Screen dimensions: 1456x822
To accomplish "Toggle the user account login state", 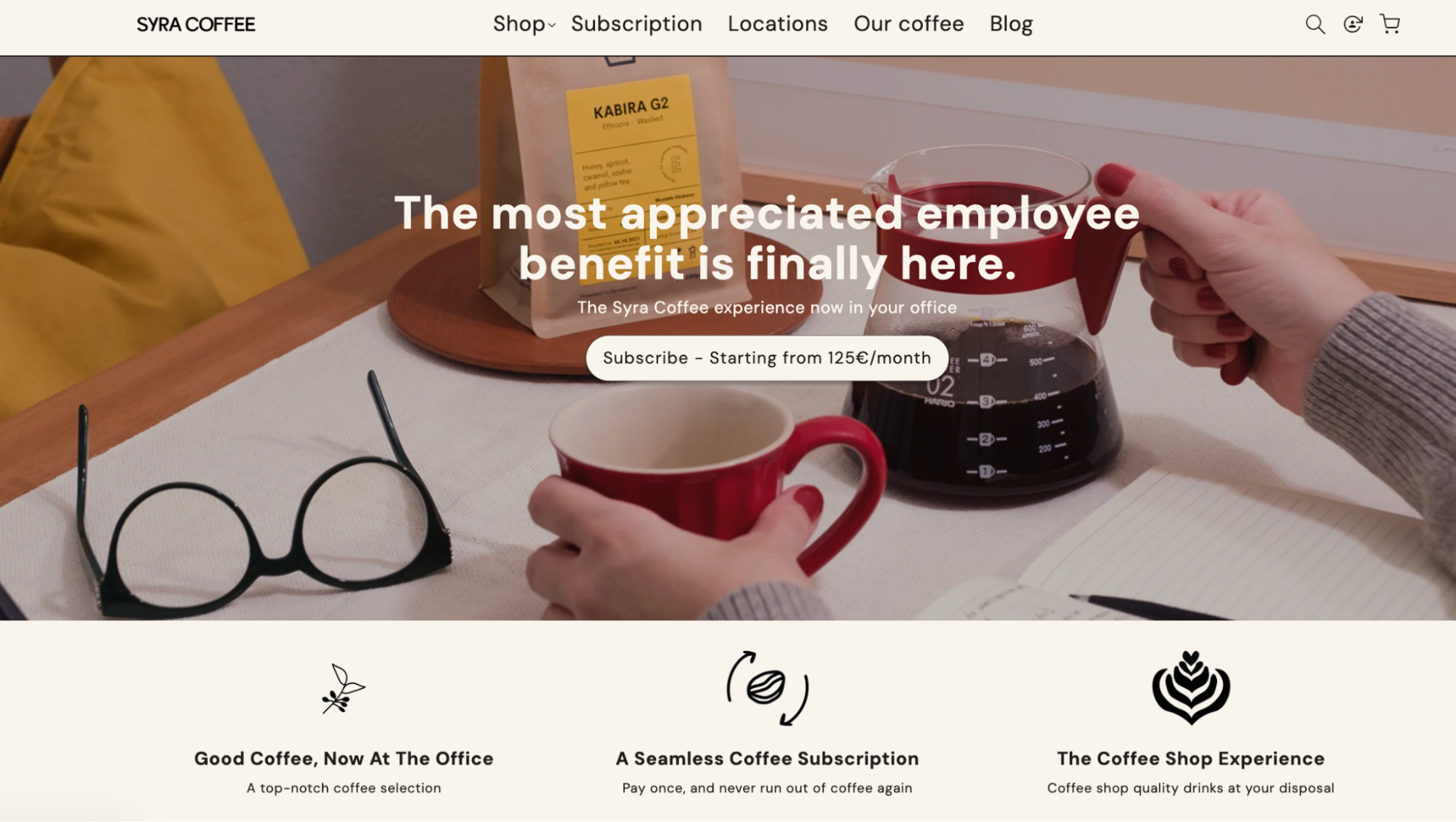I will [x=1353, y=23].
